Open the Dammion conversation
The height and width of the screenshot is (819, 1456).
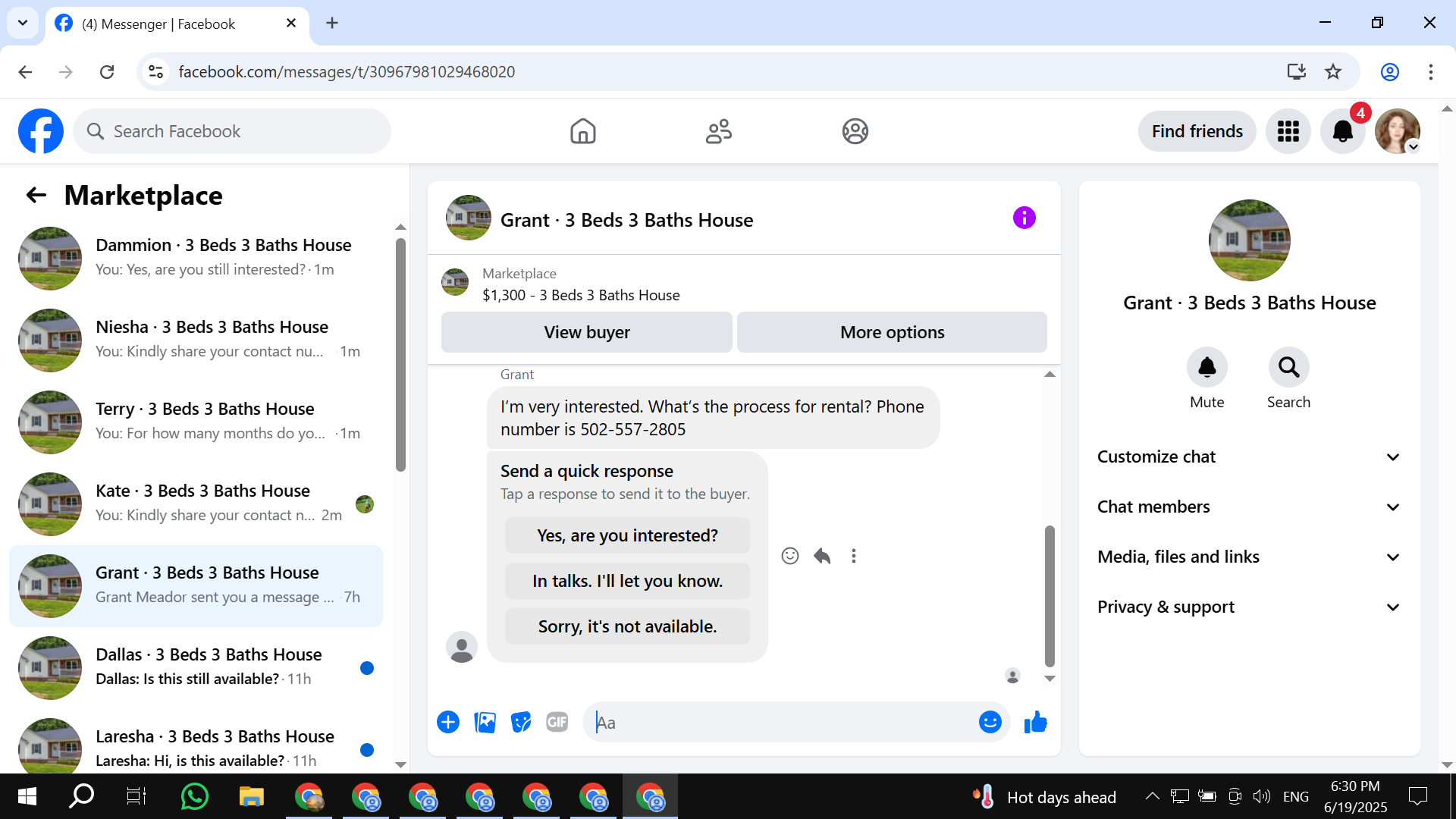(x=196, y=259)
